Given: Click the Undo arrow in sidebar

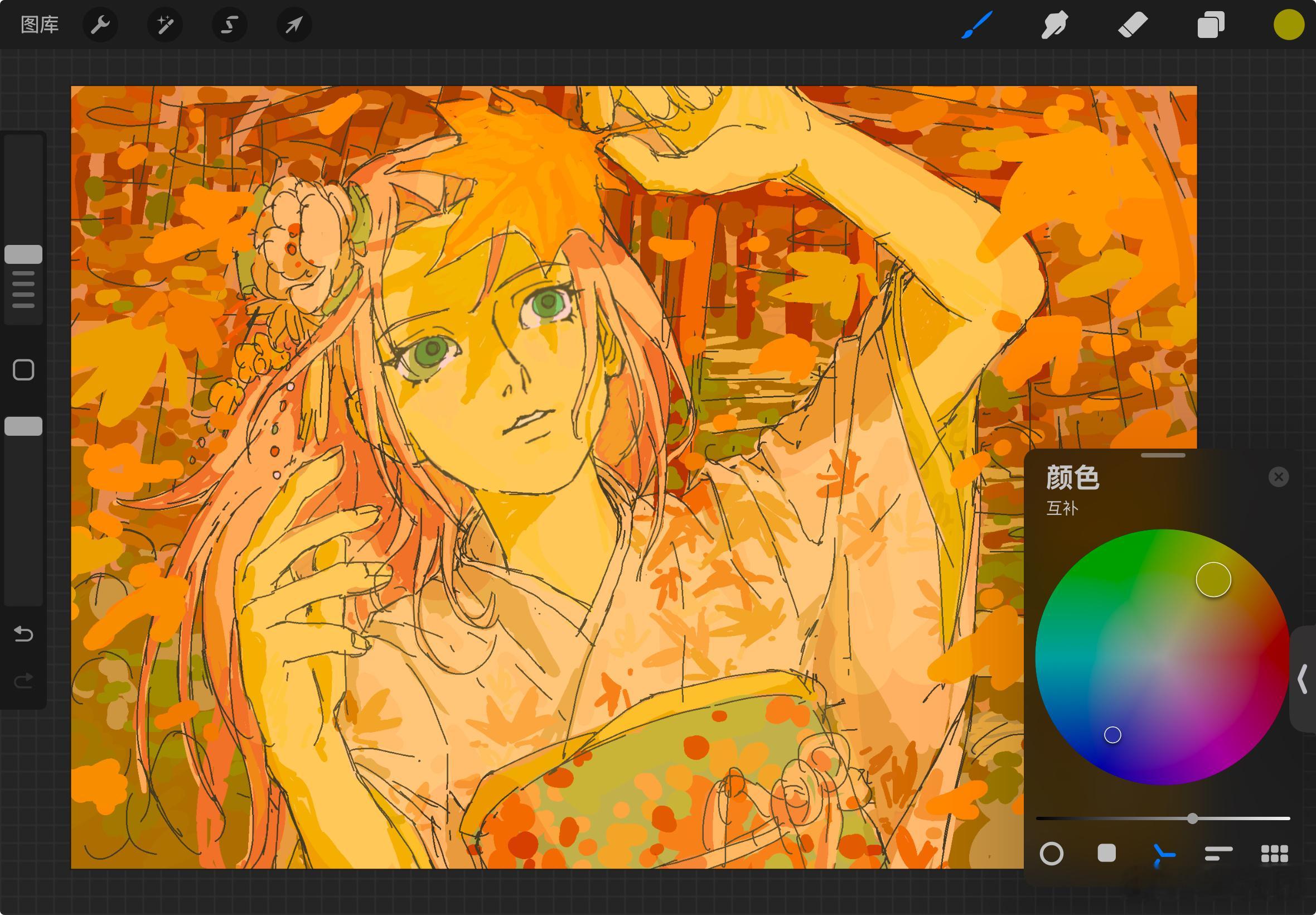Looking at the screenshot, I should 23,633.
